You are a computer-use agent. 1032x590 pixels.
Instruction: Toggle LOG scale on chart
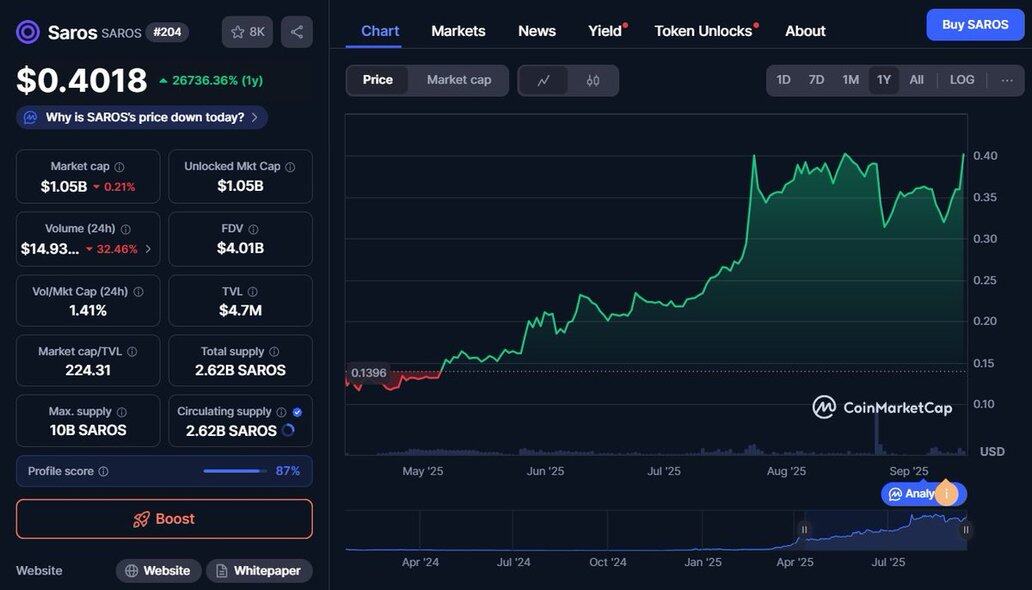pos(962,80)
